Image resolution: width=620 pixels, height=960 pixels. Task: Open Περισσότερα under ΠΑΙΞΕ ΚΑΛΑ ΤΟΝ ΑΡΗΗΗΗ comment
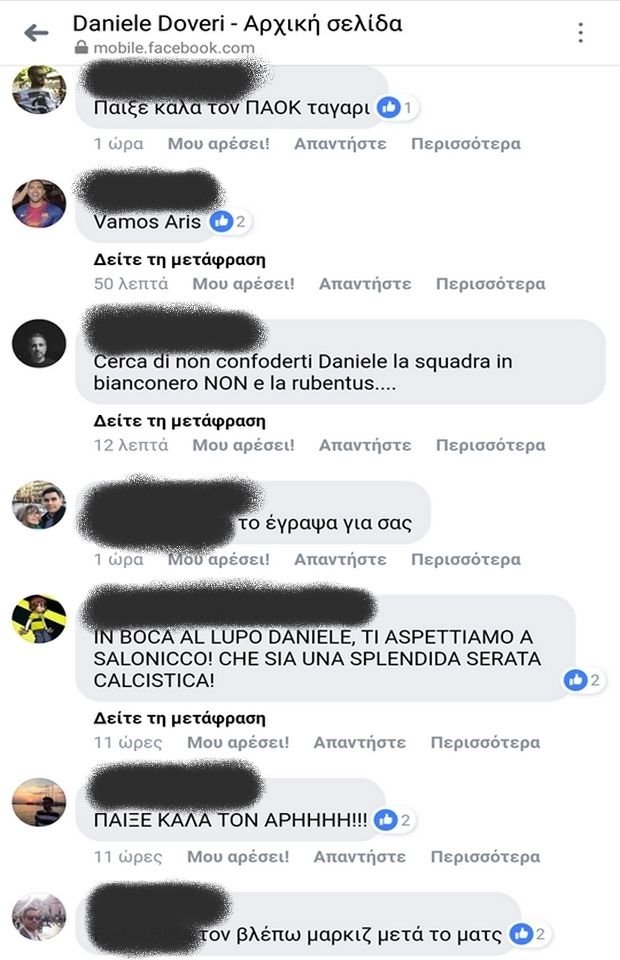click(x=485, y=857)
